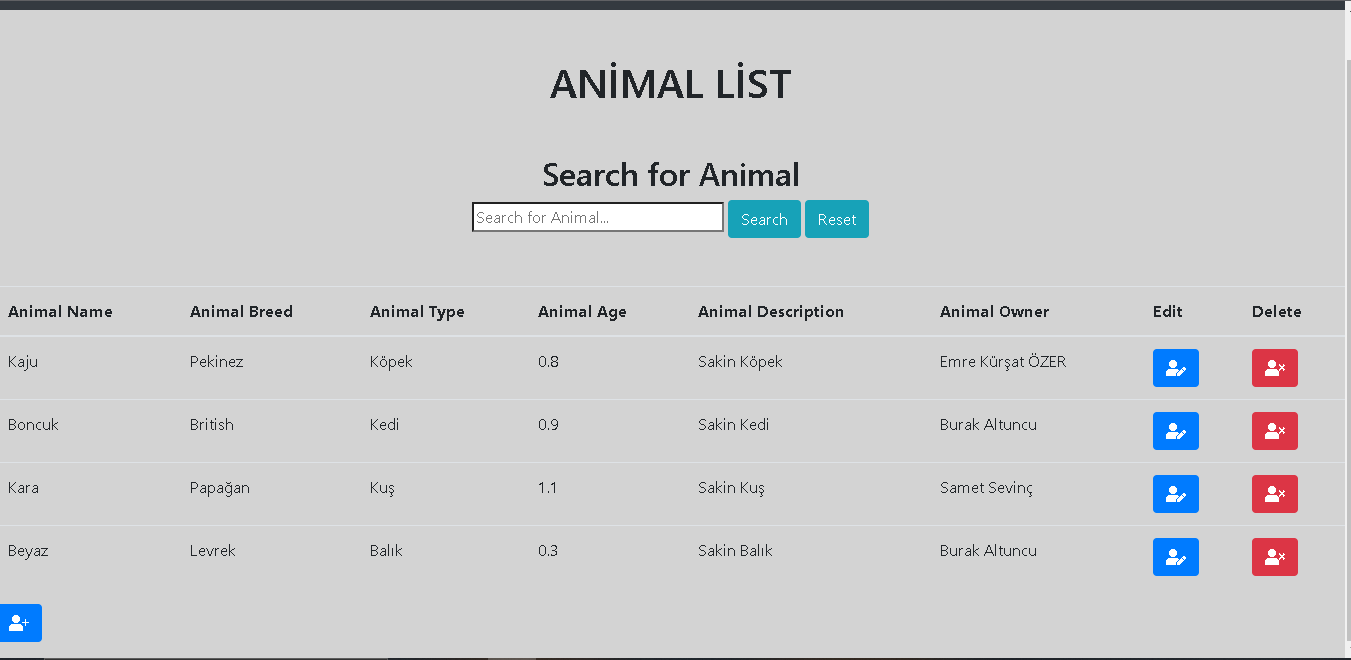
Task: Click the delete icon for Kaju
Action: click(x=1274, y=368)
